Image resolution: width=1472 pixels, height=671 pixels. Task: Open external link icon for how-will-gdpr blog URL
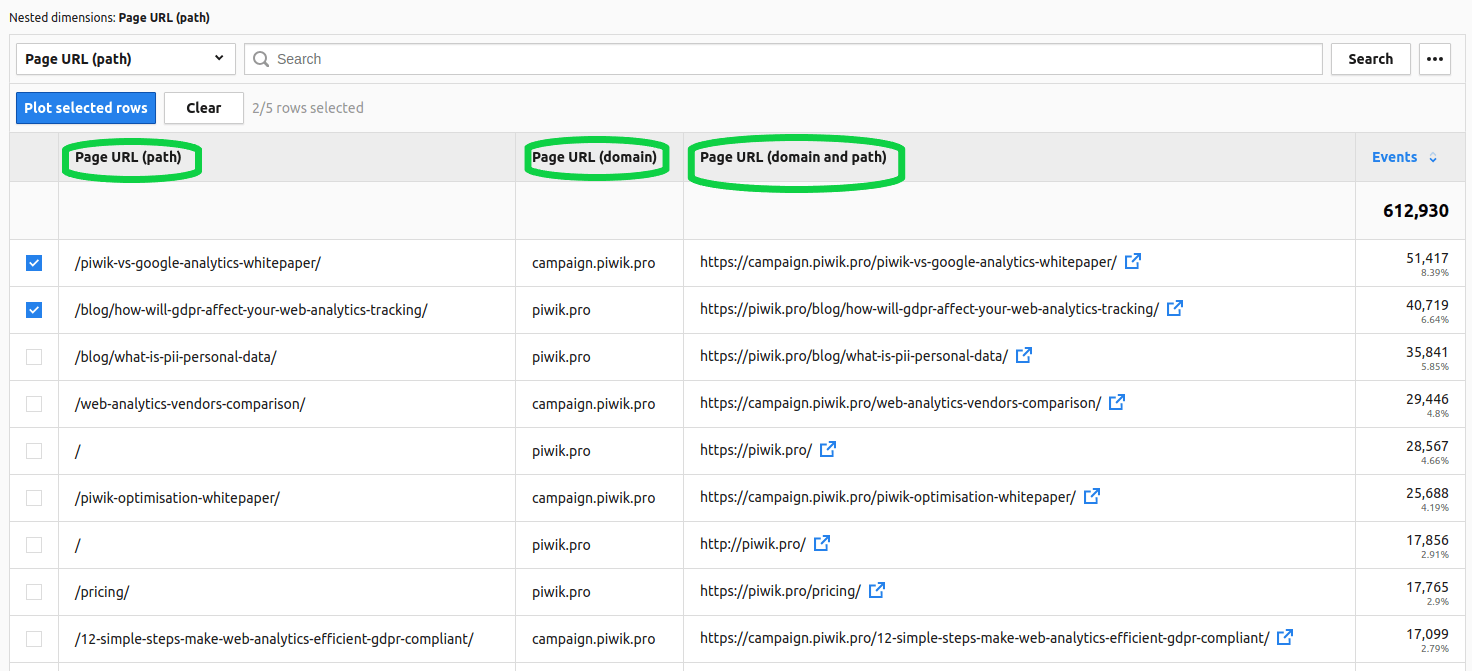pyautogui.click(x=1175, y=309)
